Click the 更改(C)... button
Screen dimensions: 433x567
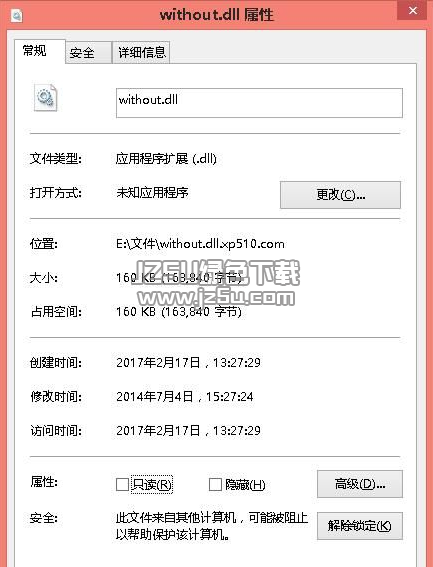(x=340, y=195)
